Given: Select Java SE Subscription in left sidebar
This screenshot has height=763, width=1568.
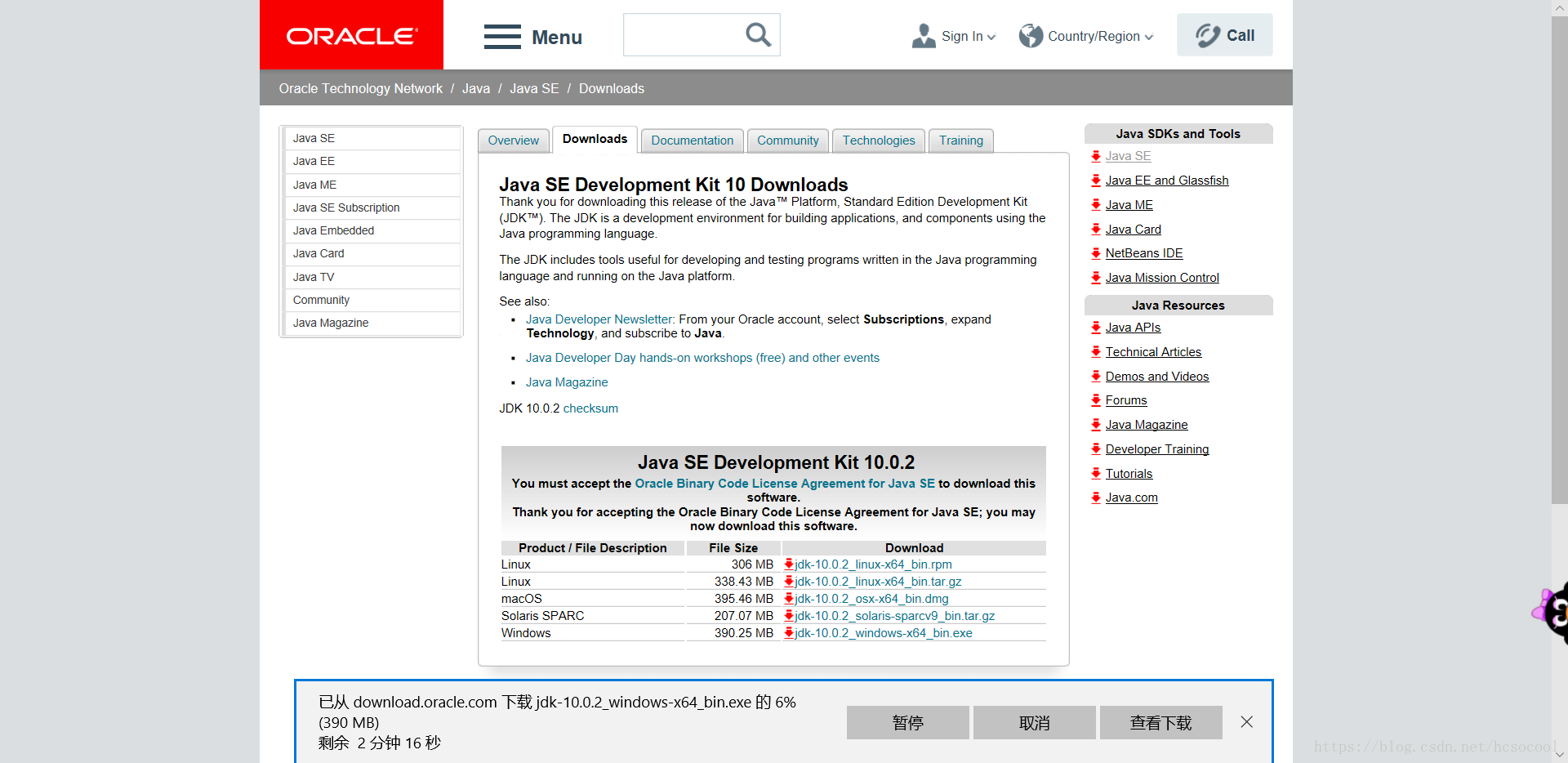Looking at the screenshot, I should [x=372, y=207].
